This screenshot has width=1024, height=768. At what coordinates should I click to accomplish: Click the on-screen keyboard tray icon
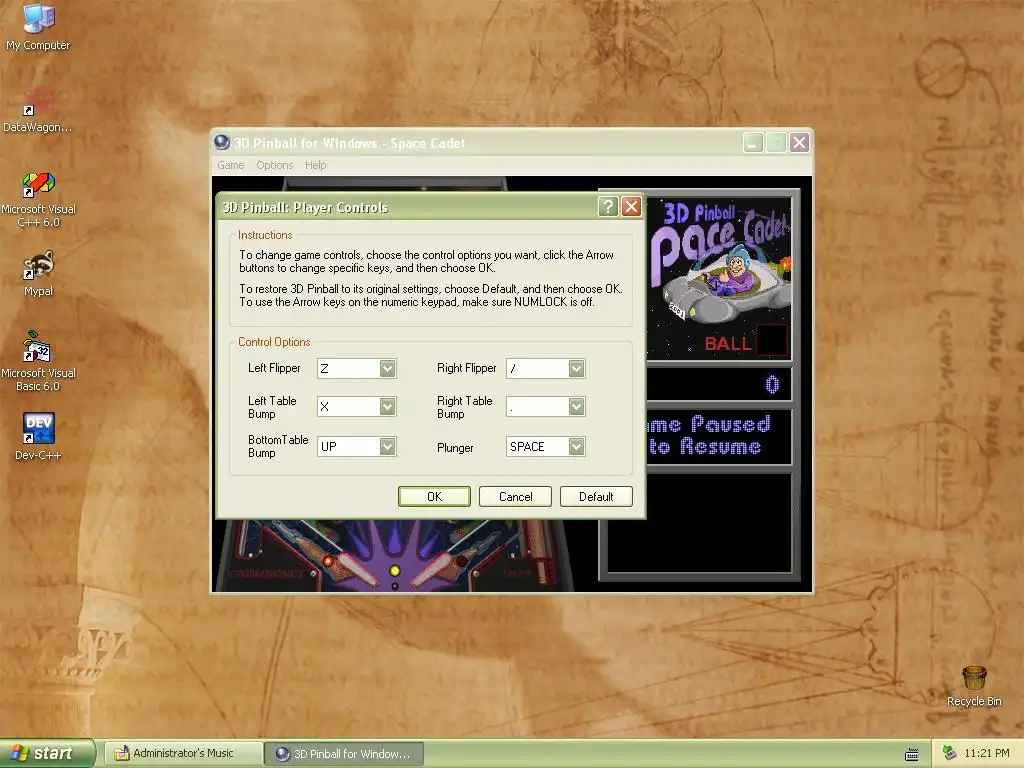pos(912,754)
